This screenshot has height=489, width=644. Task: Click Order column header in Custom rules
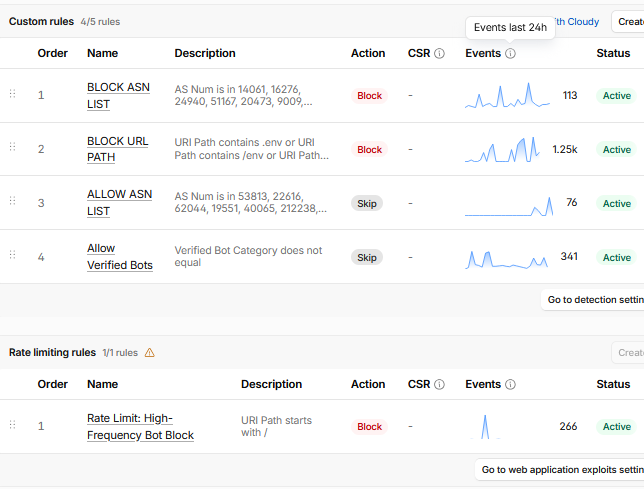coord(53,53)
